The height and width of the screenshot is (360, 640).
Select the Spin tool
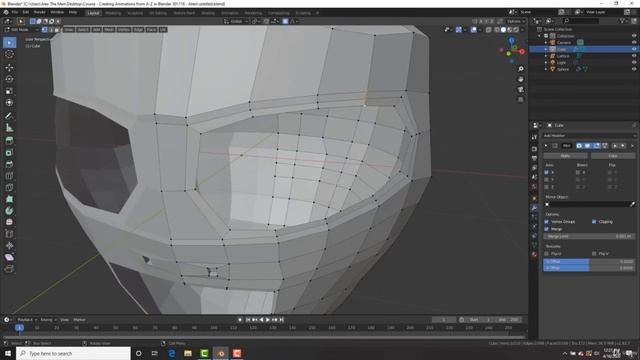pos(9,211)
